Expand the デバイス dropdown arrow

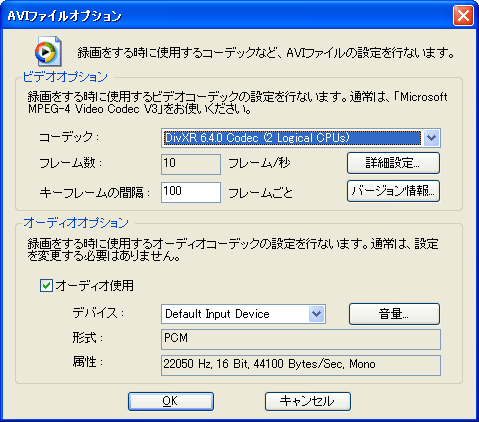316,314
